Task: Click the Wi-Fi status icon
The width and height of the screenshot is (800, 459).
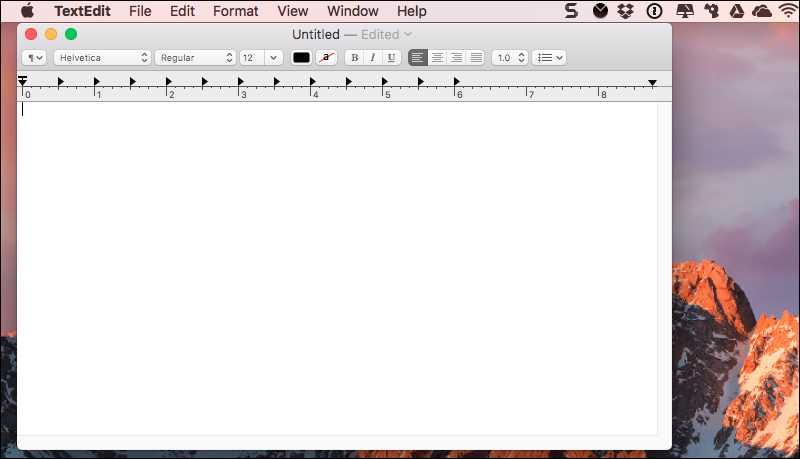Action: tap(788, 11)
